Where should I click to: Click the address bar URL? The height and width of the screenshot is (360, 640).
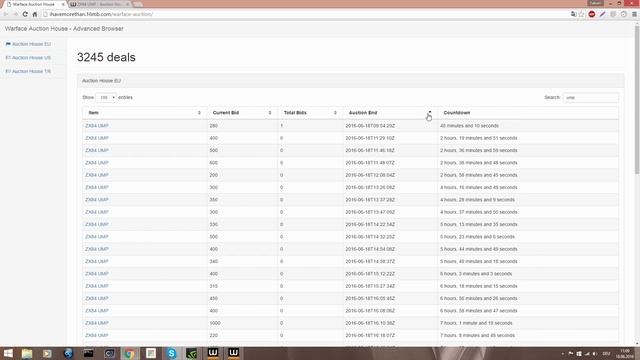(x=101, y=14)
